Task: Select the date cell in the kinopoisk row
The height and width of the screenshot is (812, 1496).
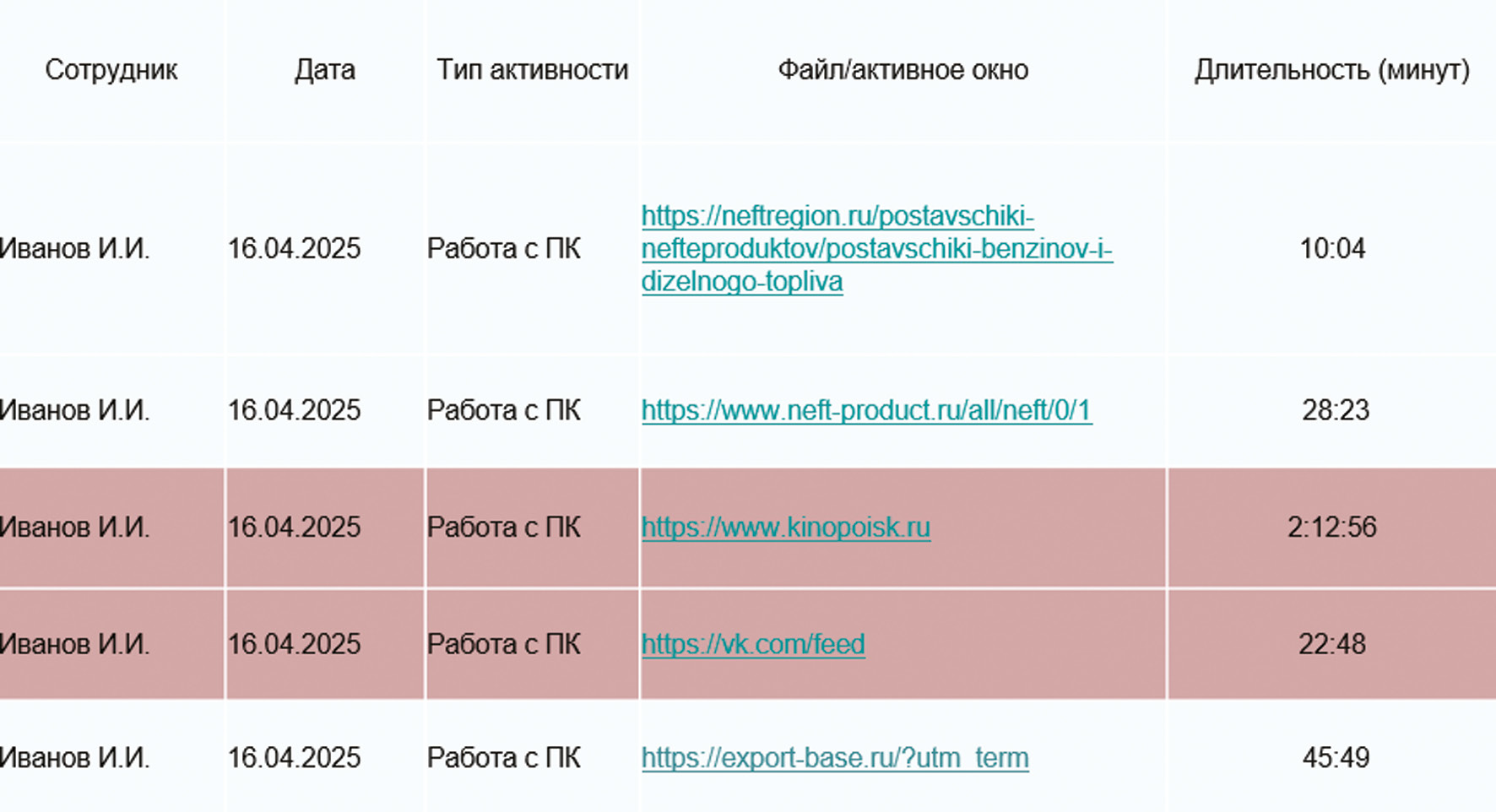Action: [294, 528]
